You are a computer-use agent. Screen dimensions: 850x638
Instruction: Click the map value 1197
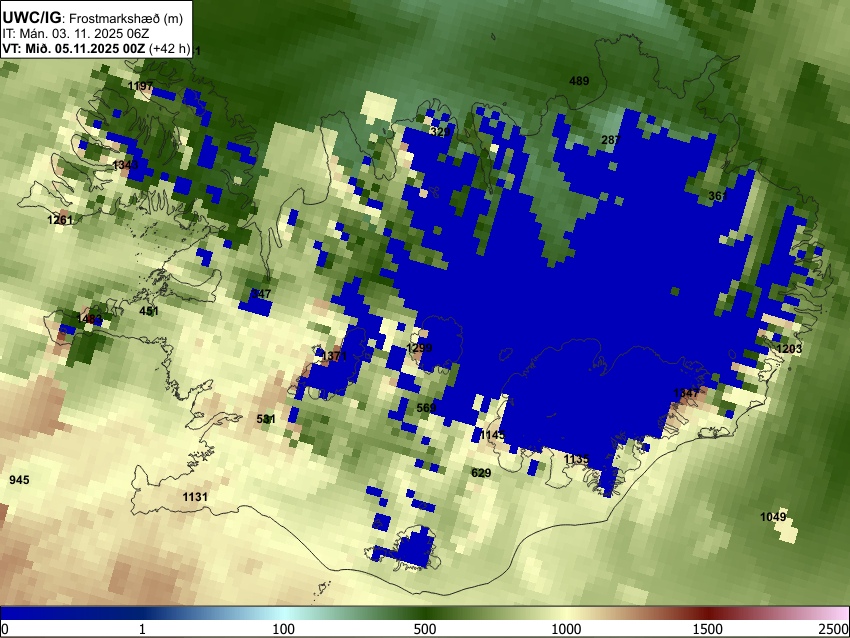140,86
